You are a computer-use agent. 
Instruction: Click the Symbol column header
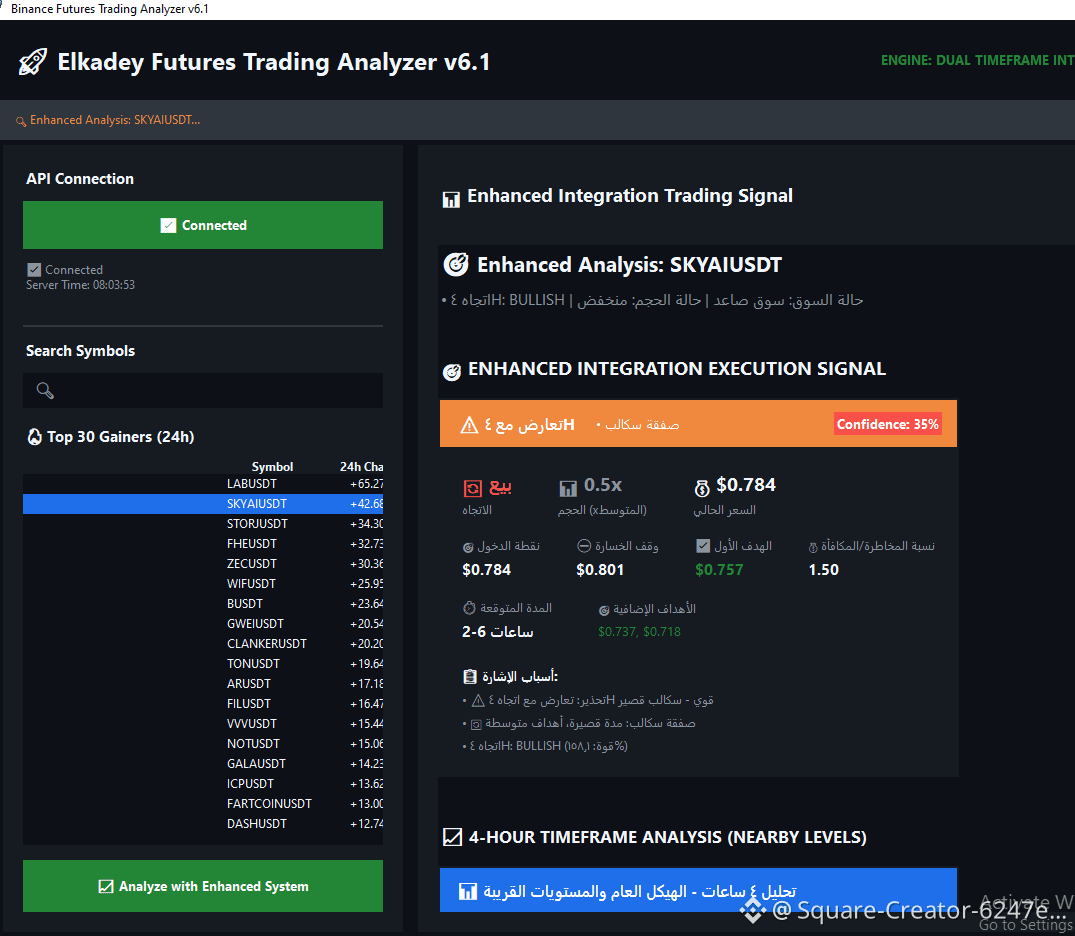pos(272,467)
